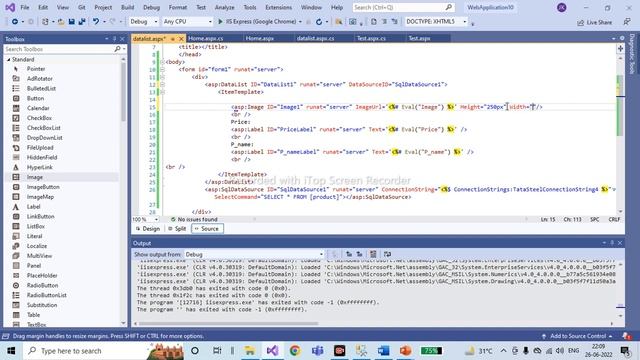Screen dimensions: 640x360
Task: Toggle auto-hide pin on Output panel
Action: coord(612,243)
